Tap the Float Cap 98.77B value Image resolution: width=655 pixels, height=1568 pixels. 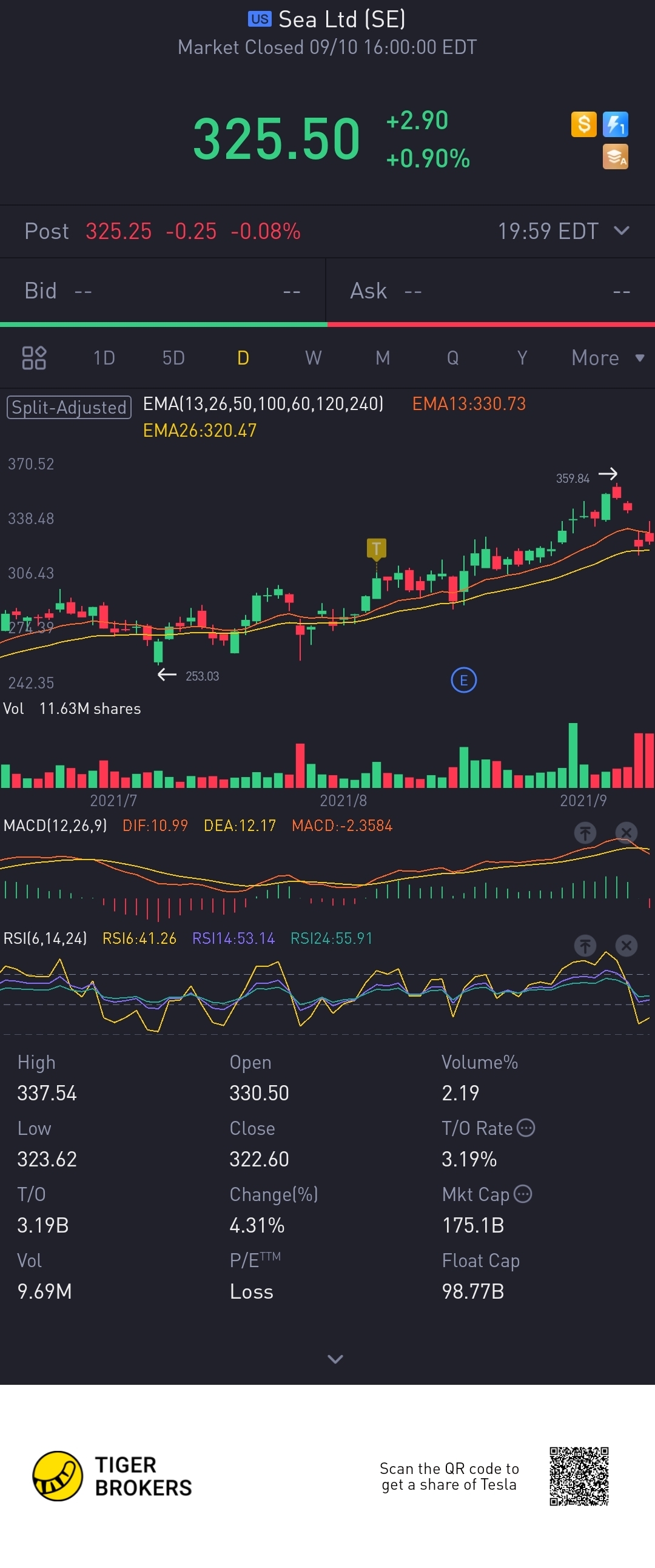pyautogui.click(x=473, y=1291)
